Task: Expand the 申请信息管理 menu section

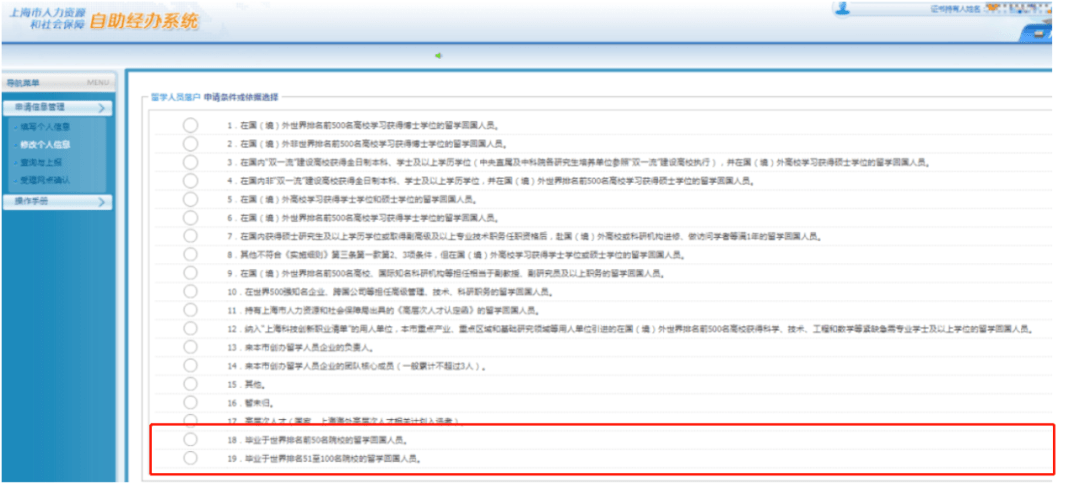Action: point(57,107)
